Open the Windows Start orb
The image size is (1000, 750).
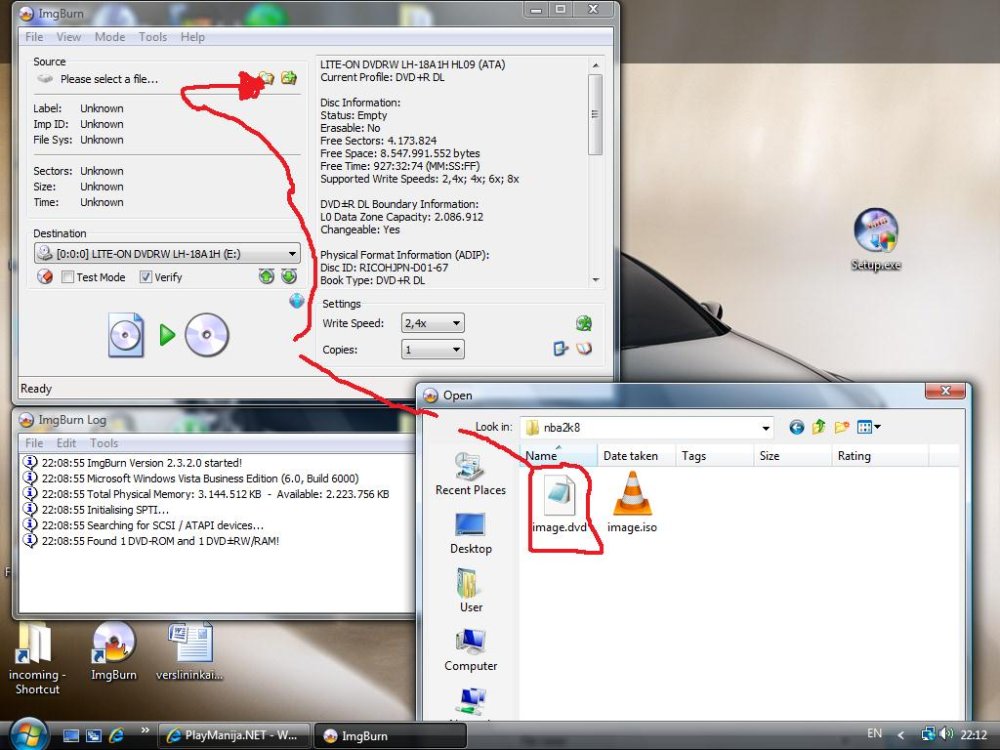28,734
